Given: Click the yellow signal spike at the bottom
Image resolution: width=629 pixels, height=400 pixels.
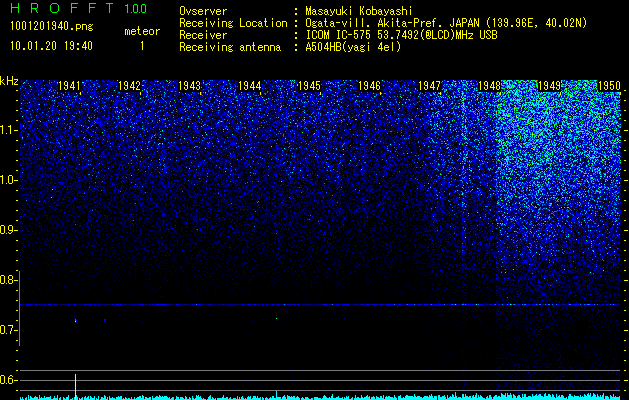Looking at the screenshot, I should coord(75,386).
